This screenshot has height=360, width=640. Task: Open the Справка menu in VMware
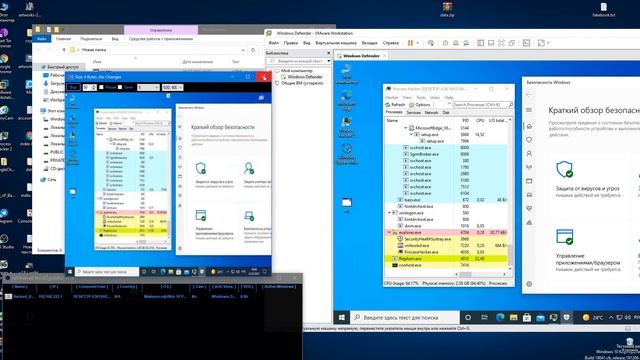pyautogui.click(x=391, y=43)
